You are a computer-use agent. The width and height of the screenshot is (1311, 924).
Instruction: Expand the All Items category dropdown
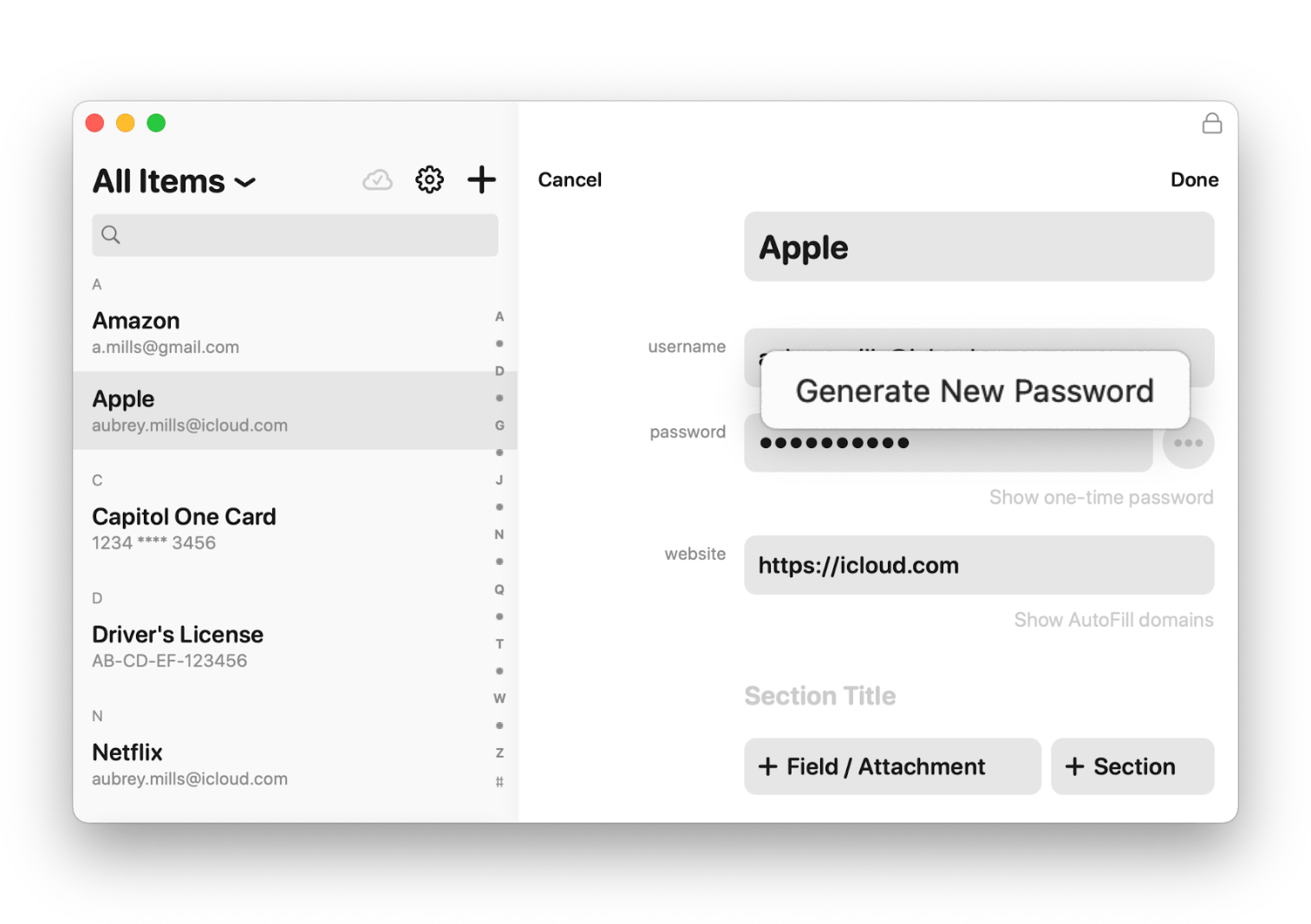pos(174,181)
